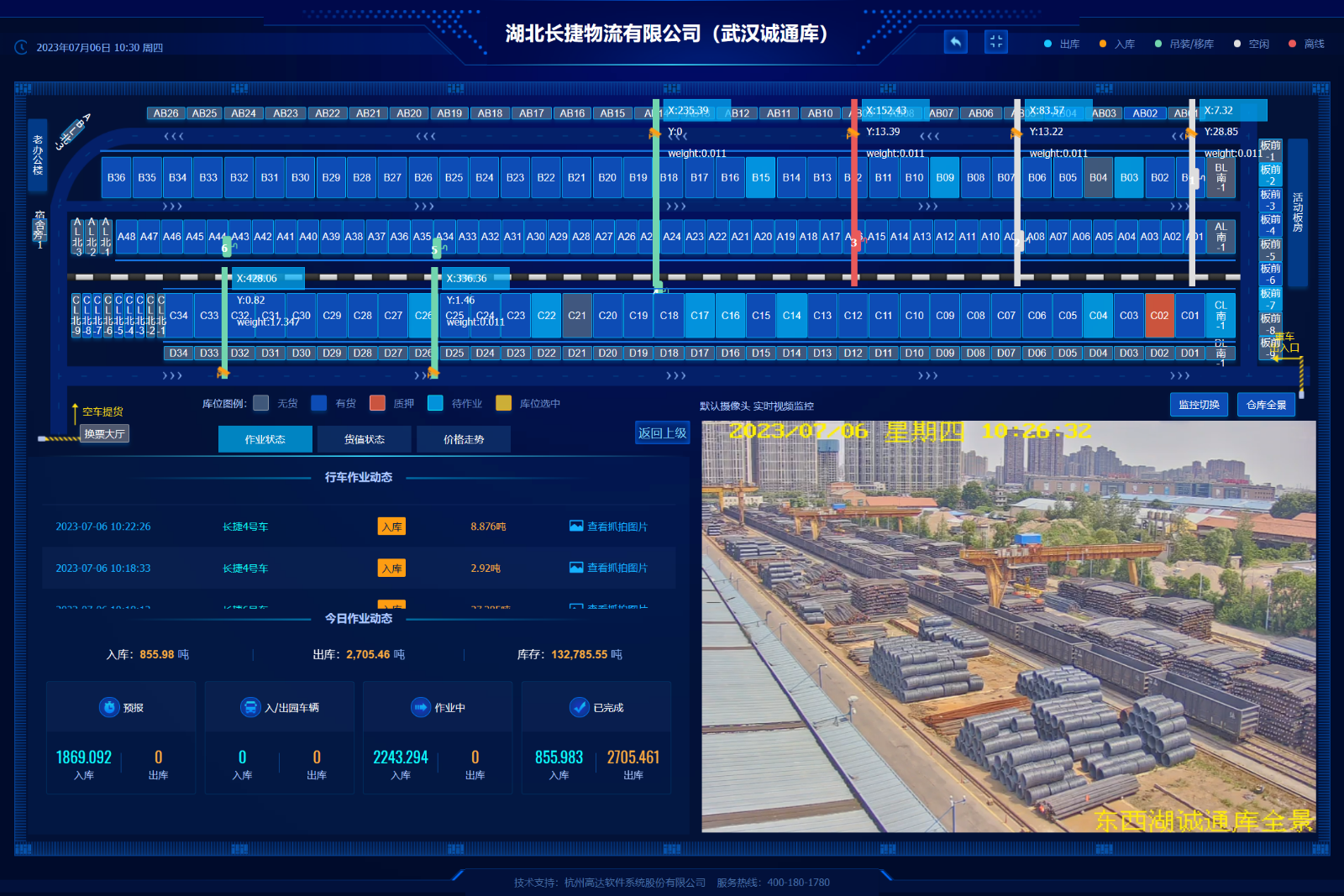Click the exit fullscreen icon

995,42
